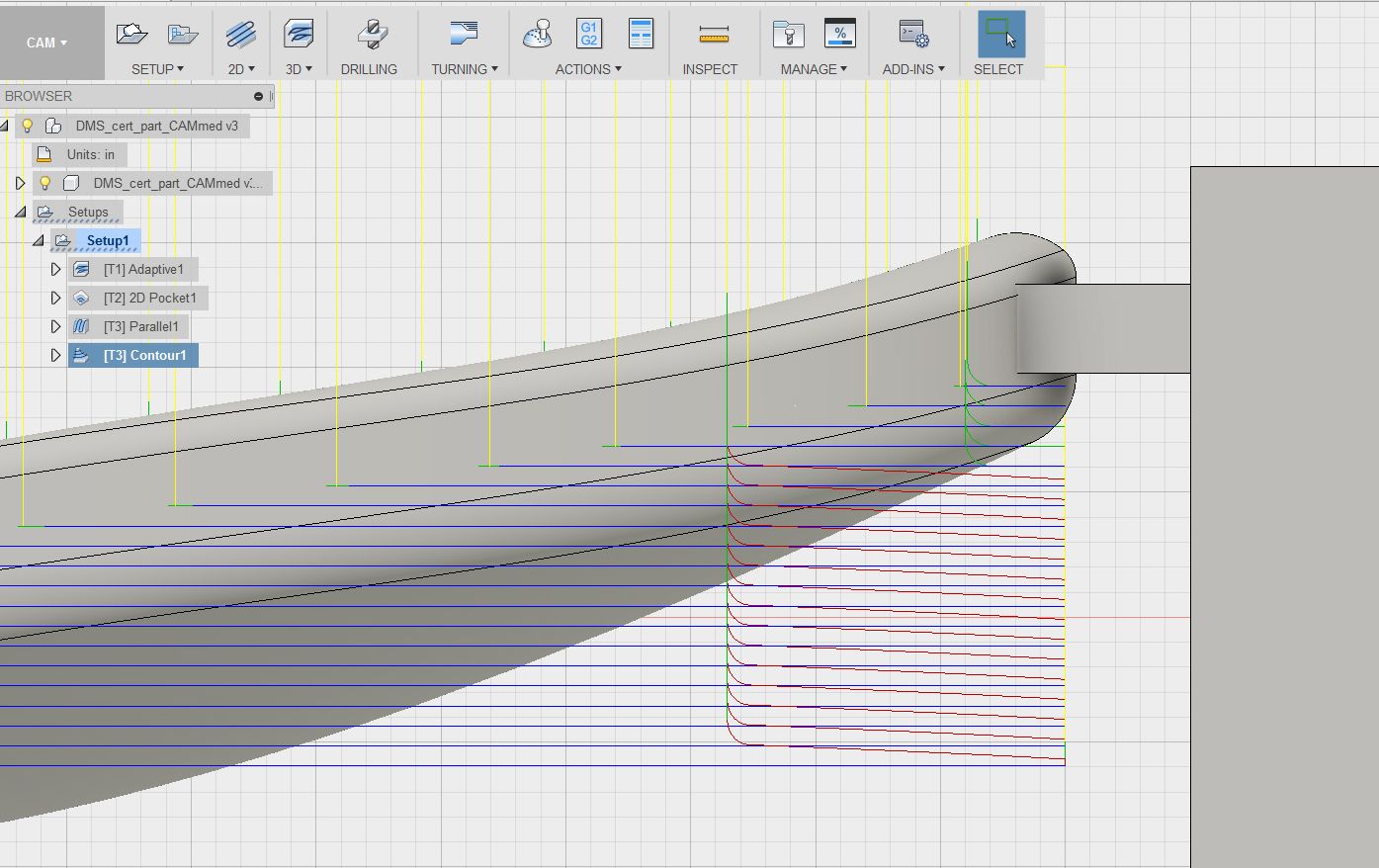This screenshot has width=1379, height=868.
Task: Click the Units document settings icon
Action: pos(43,154)
